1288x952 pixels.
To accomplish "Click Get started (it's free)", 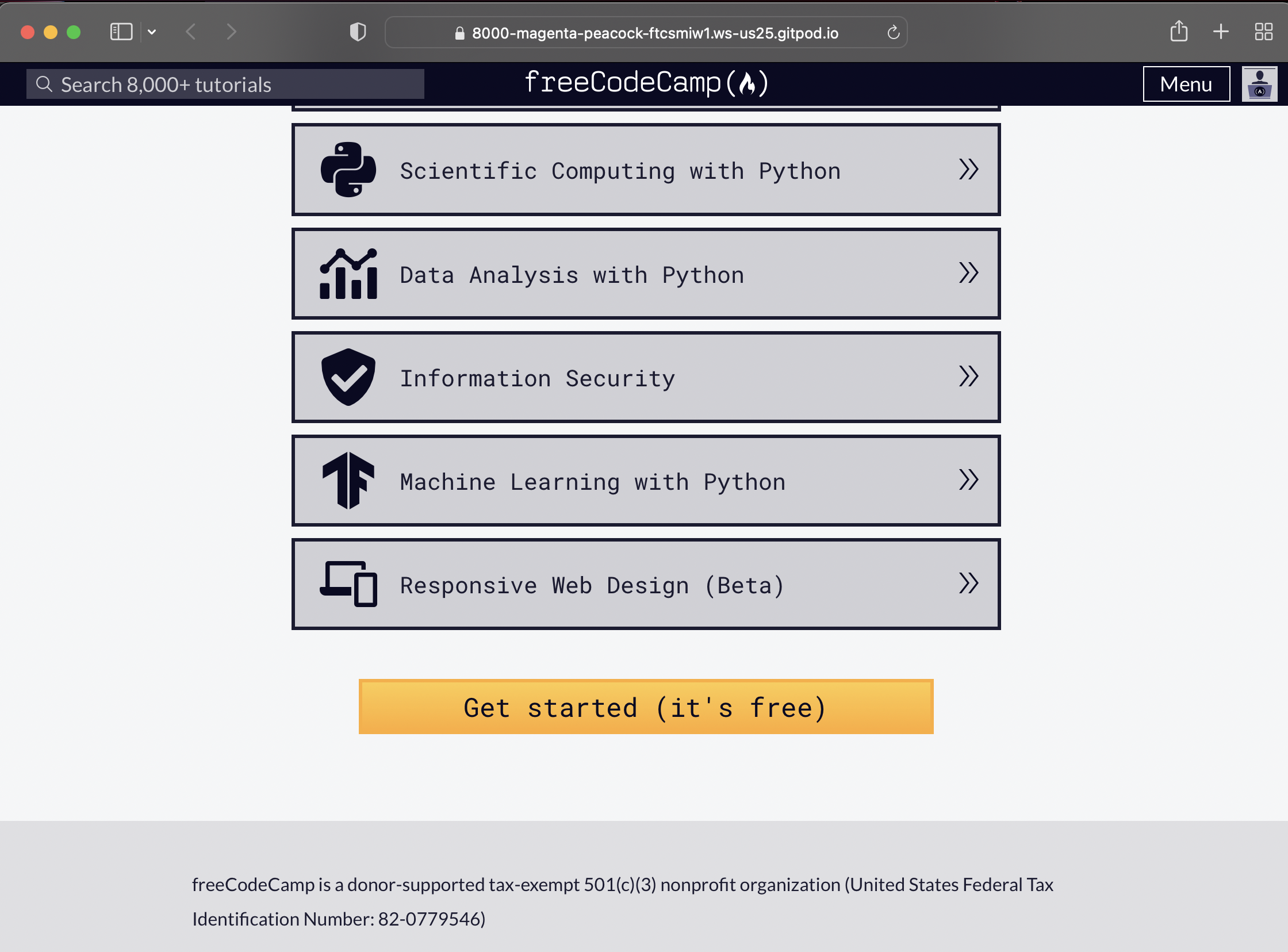I will coord(645,707).
